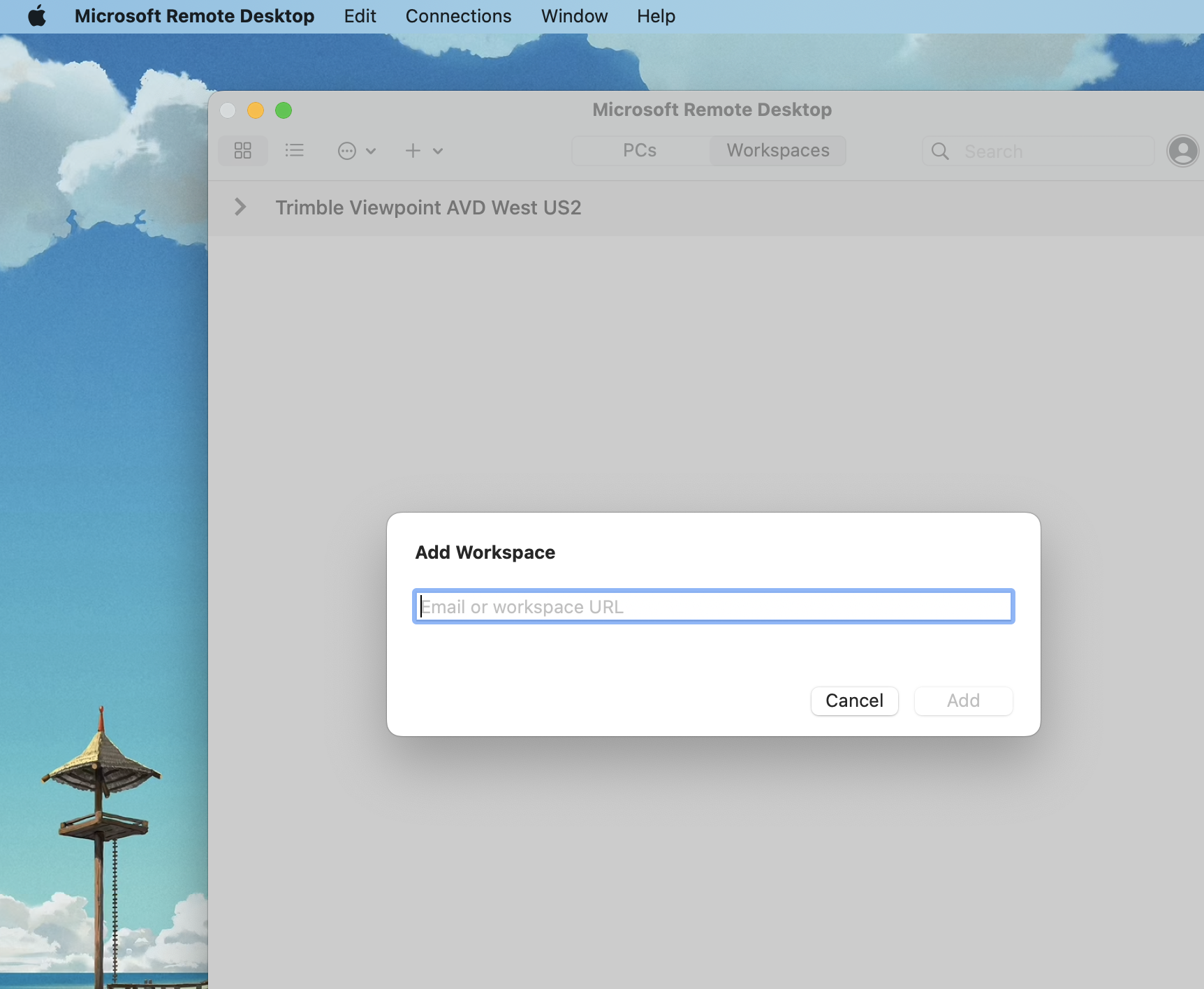Open the ellipsis actions dropdown
The width and height of the screenshot is (1204, 989).
357,151
